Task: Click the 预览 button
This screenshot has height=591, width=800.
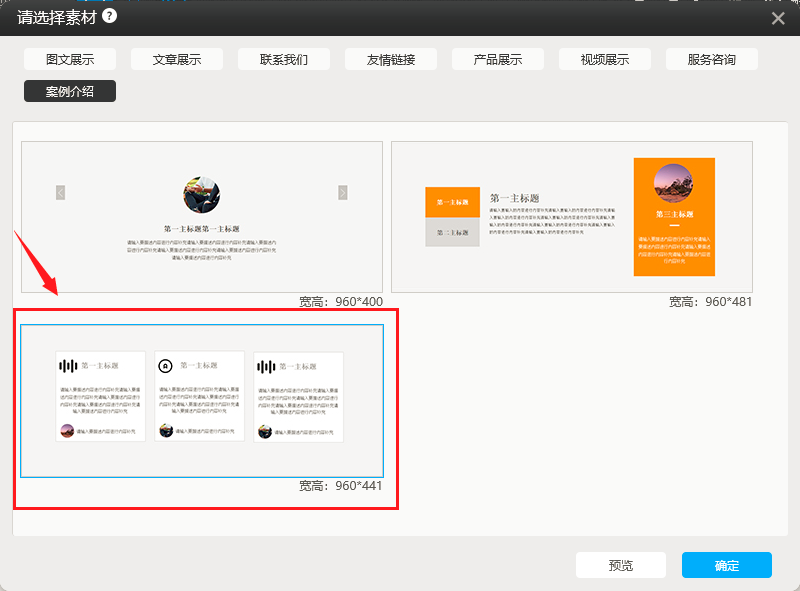Action: 621,565
